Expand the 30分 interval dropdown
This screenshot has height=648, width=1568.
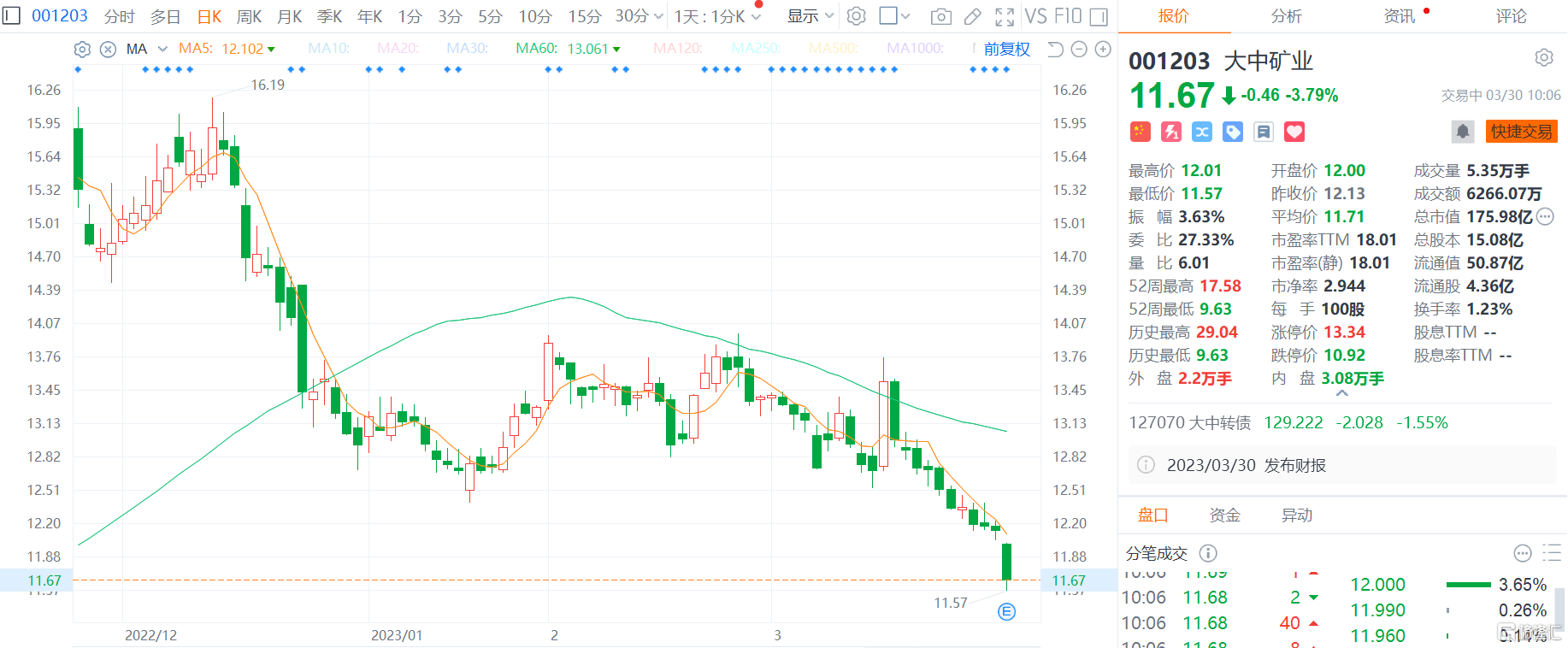658,16
